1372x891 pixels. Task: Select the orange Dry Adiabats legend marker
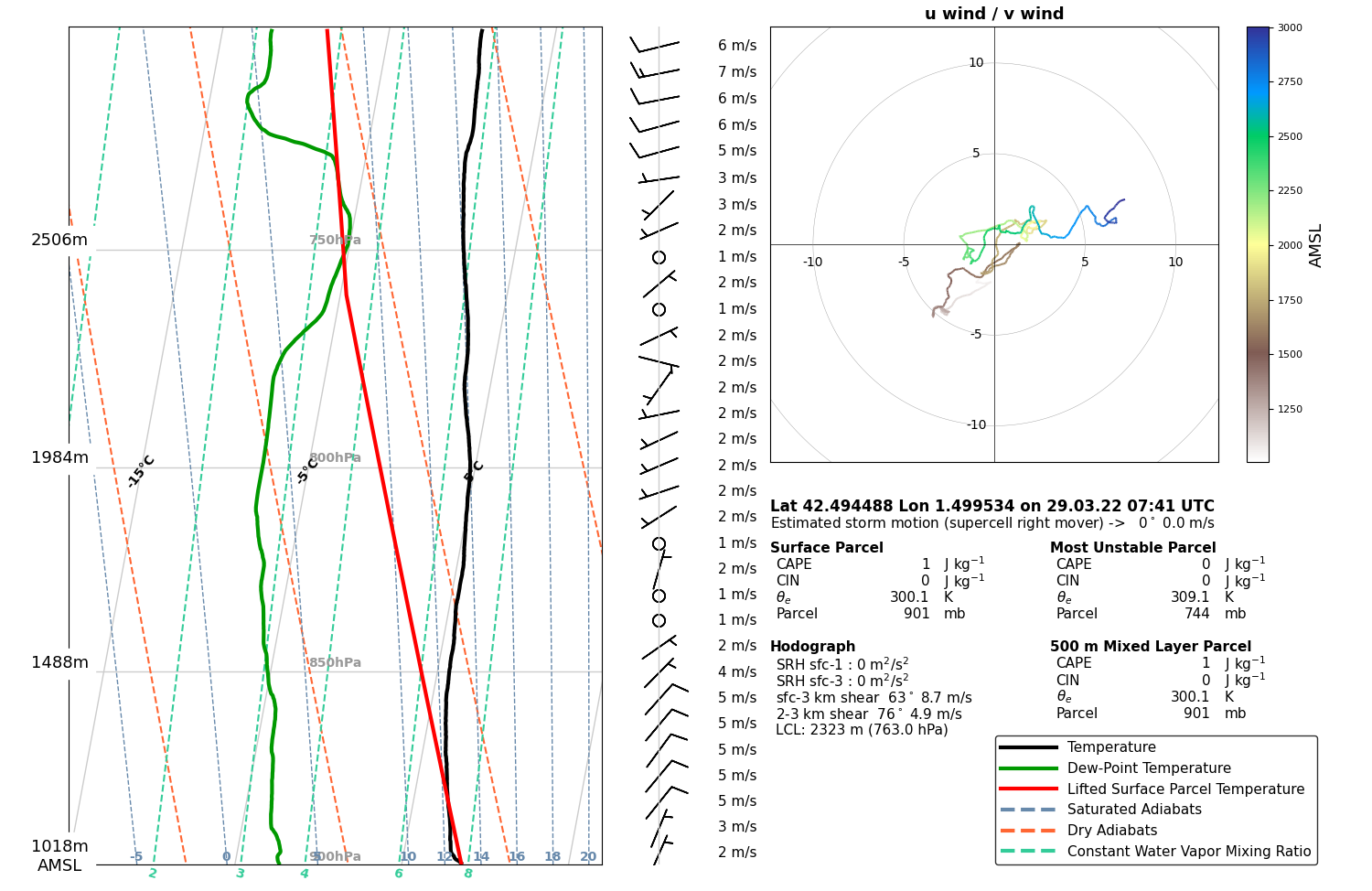pos(1028,831)
